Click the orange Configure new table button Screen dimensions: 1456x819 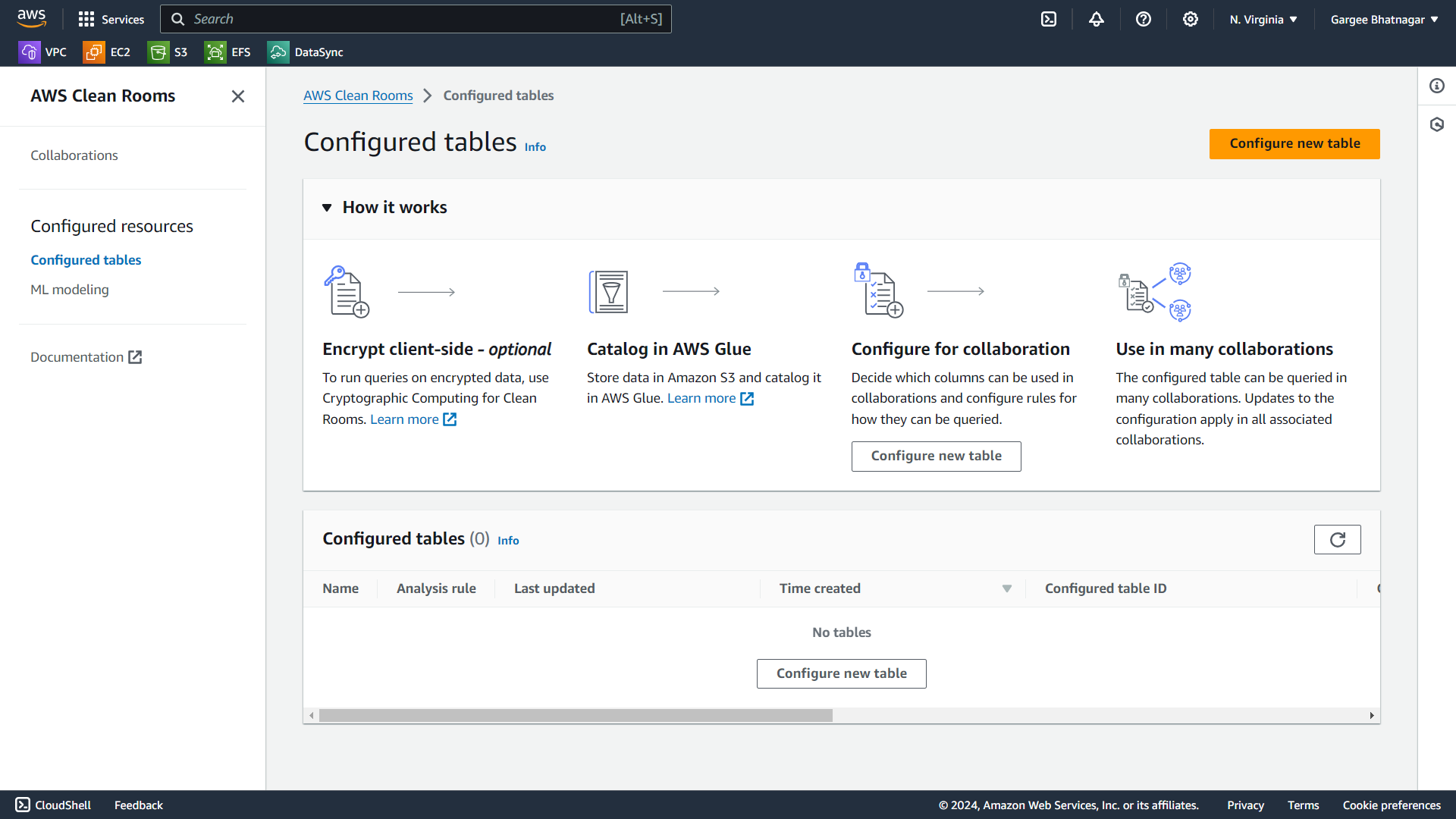coord(1294,144)
